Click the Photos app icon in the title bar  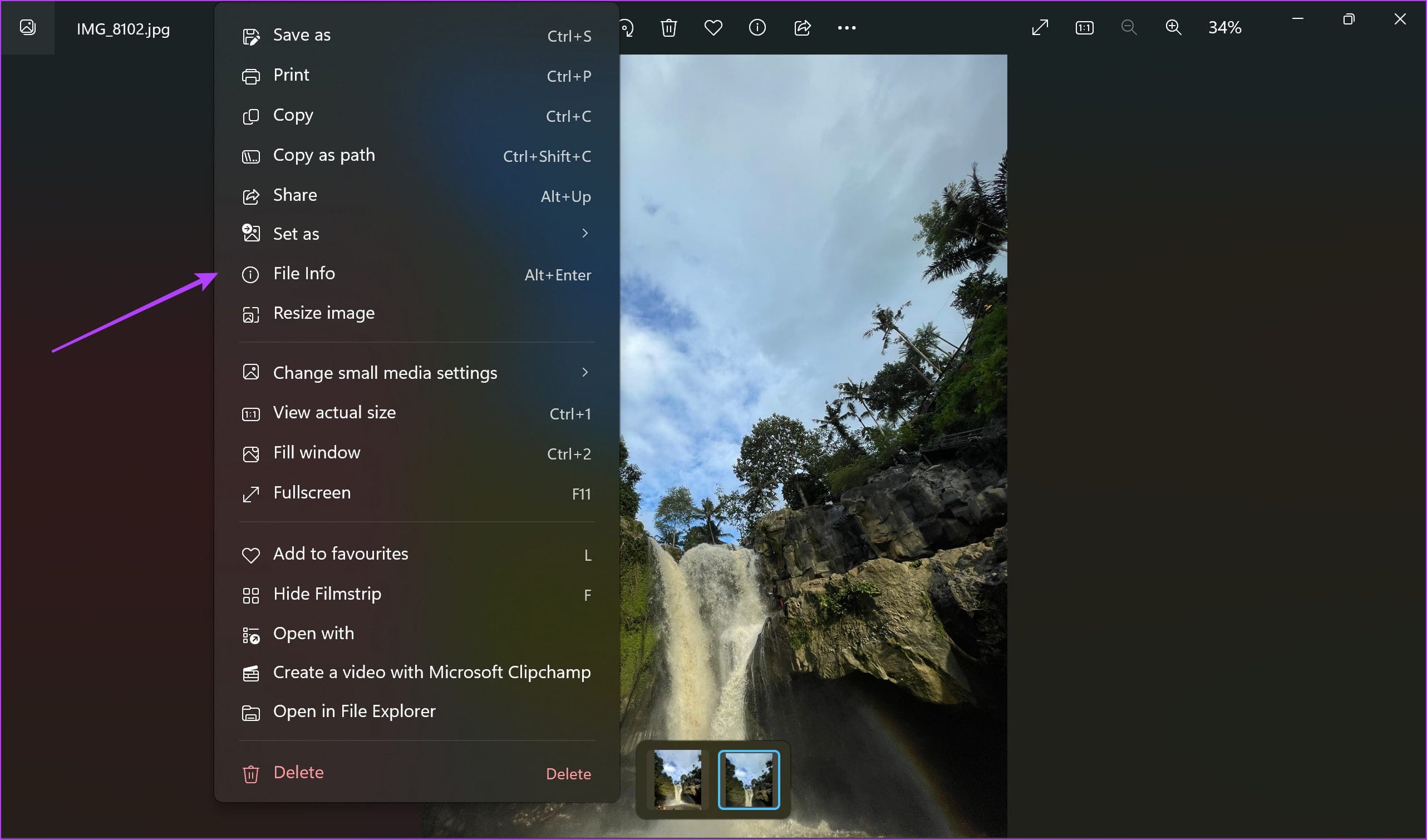[28, 27]
